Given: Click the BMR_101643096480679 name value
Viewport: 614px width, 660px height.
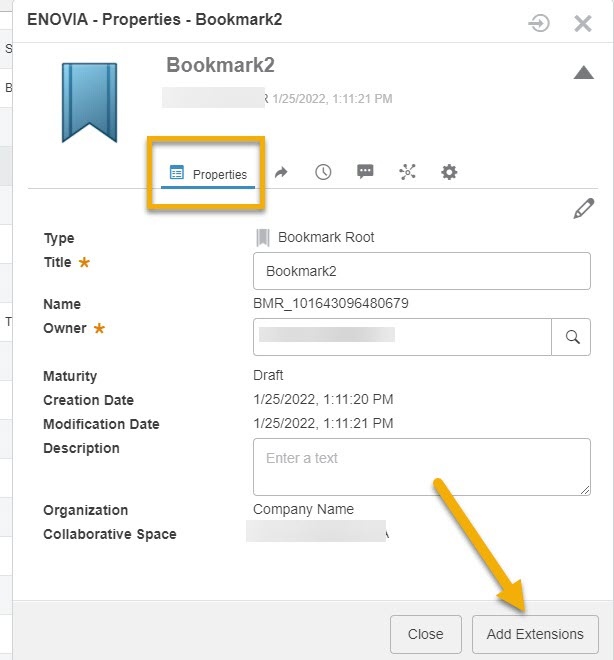Looking at the screenshot, I should (331, 304).
